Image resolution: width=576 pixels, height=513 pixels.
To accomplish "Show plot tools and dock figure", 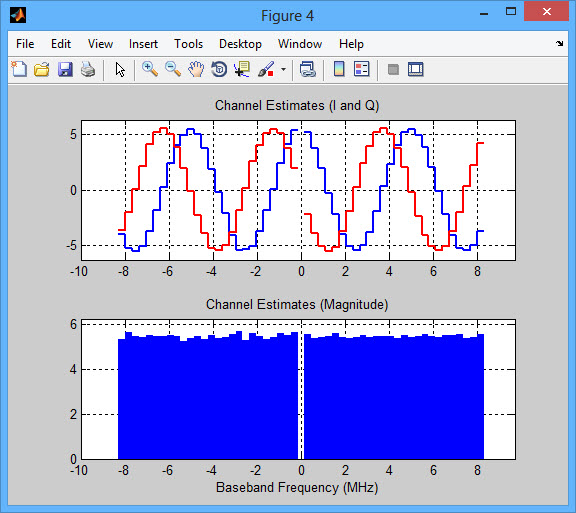I will click(416, 69).
